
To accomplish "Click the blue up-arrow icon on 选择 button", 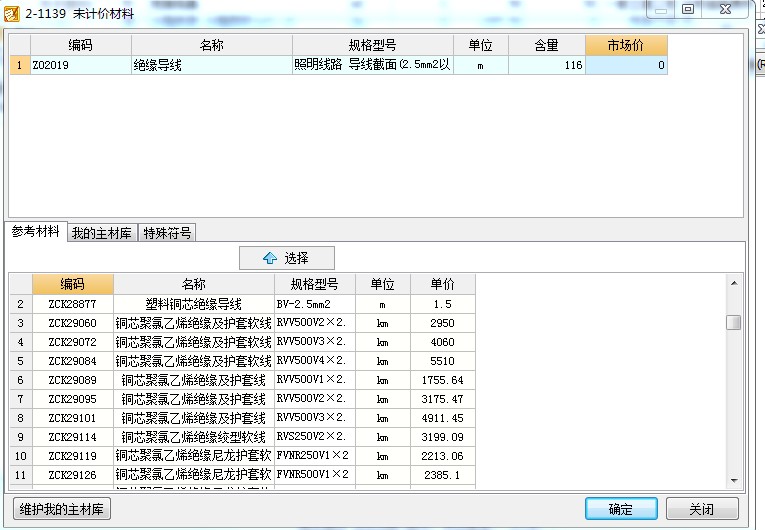I will pos(270,258).
